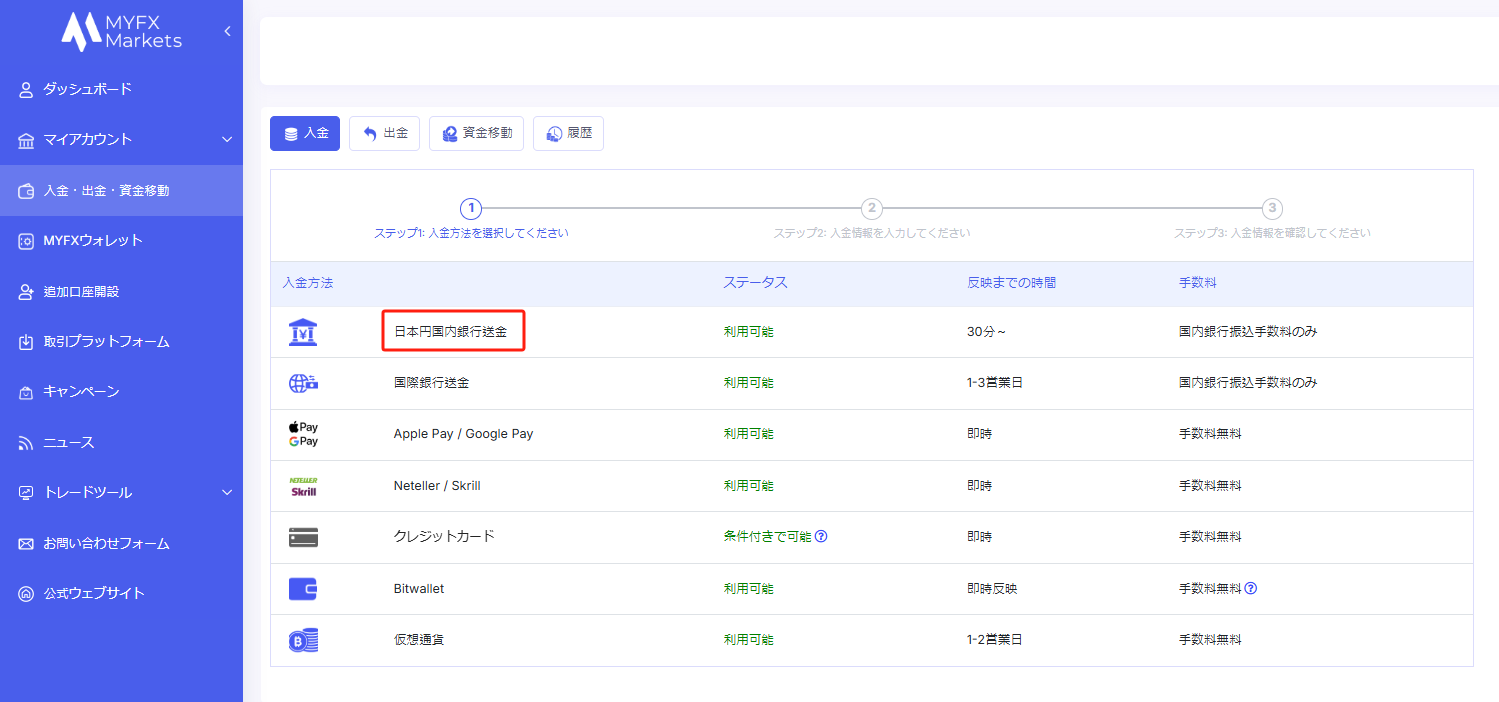Screen dimensions: 1499x702
Task: Collapse the sidebar with the chevron arrow
Action: point(227,31)
